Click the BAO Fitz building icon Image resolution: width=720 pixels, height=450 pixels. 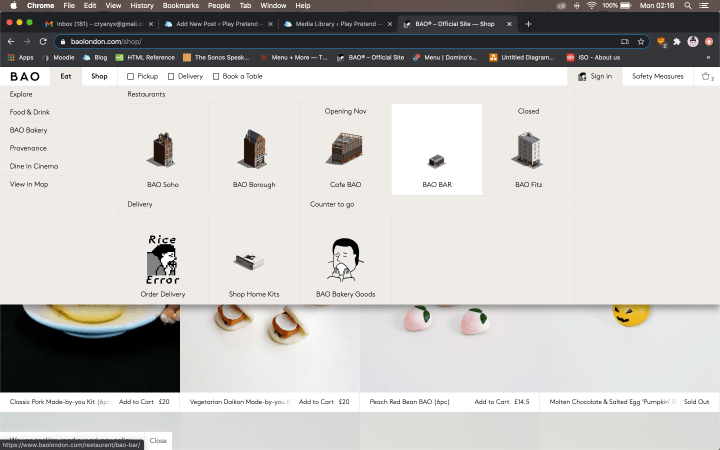[x=528, y=149]
